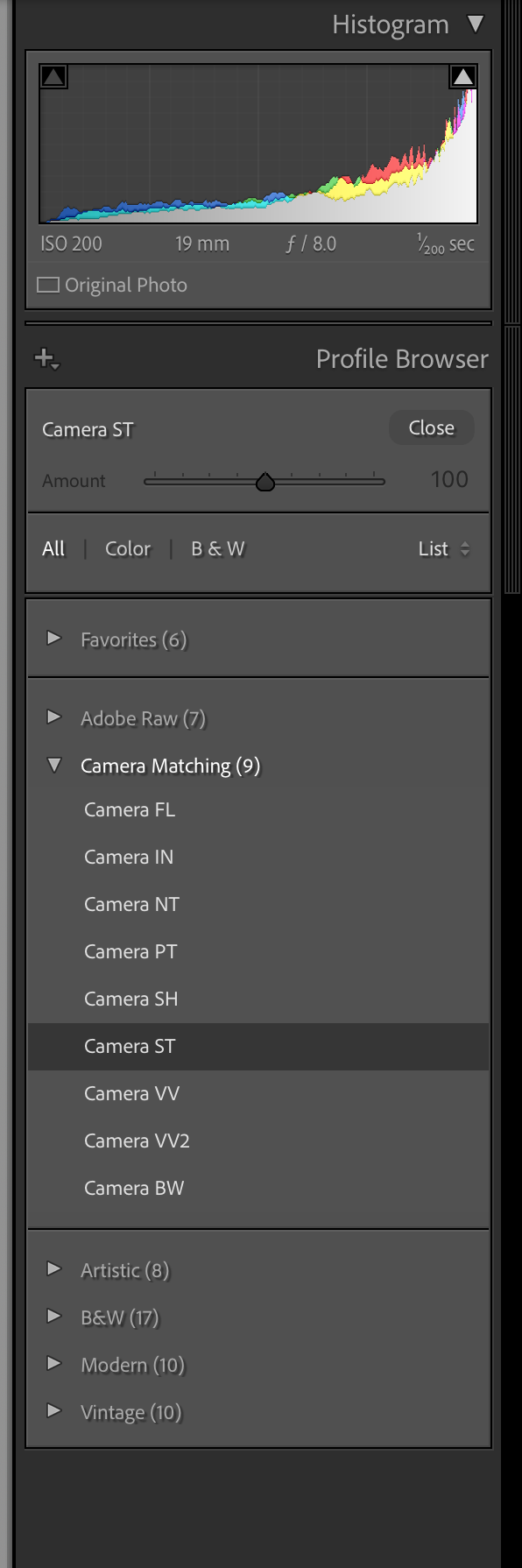Expand the Adobe Raw section
Image resolution: width=522 pixels, height=1568 pixels.
tap(54, 717)
